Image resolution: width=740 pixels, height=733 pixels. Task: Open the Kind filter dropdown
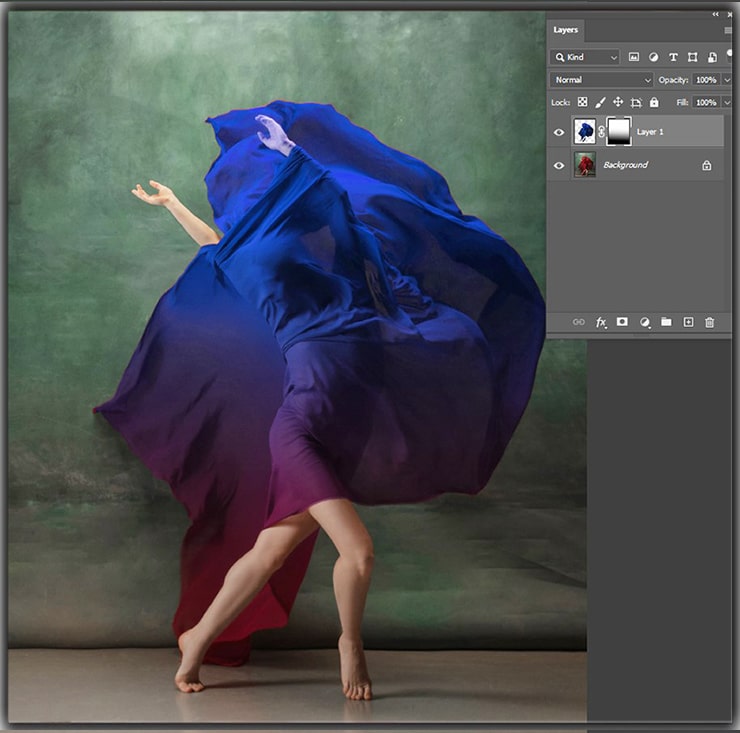(x=584, y=57)
